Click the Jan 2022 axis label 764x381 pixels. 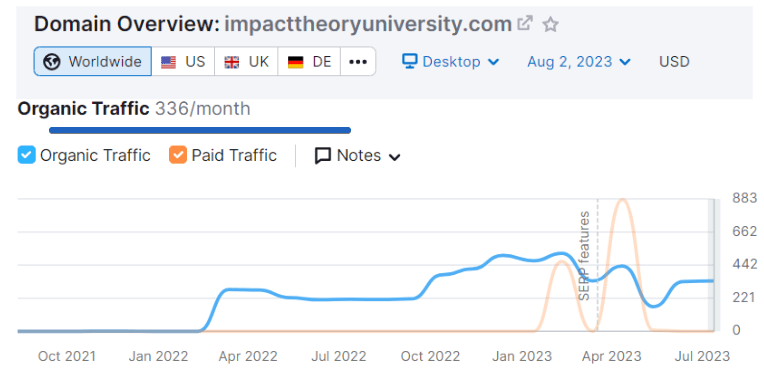pos(158,356)
